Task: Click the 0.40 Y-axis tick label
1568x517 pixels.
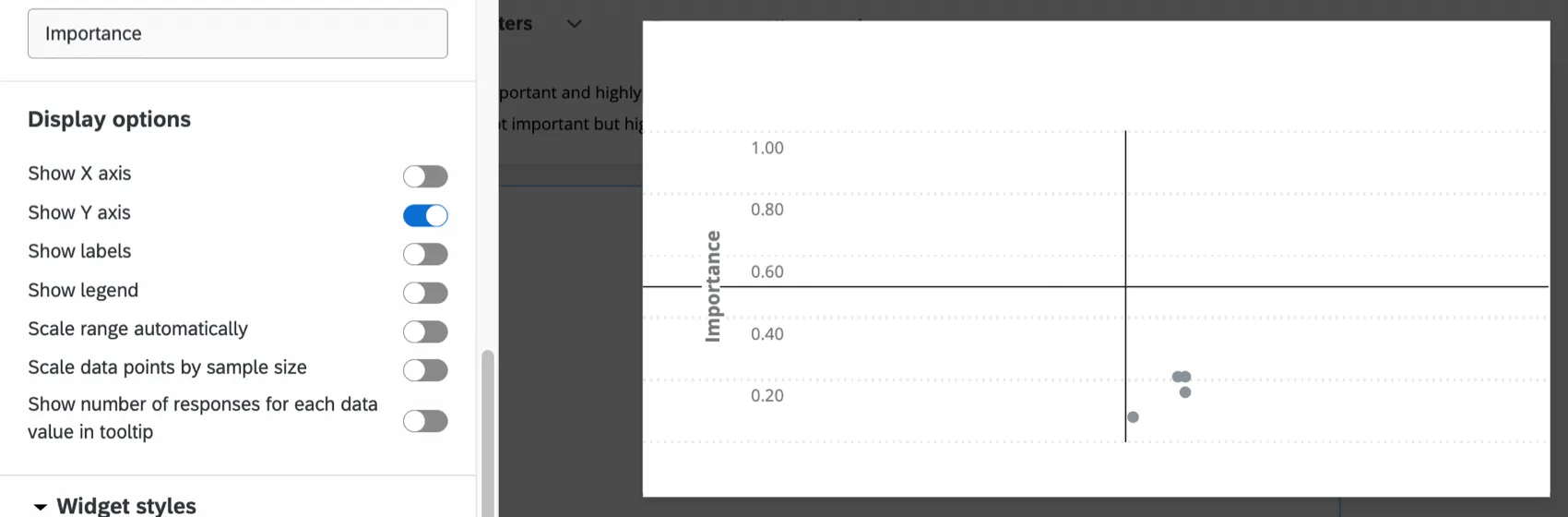Action: [766, 333]
